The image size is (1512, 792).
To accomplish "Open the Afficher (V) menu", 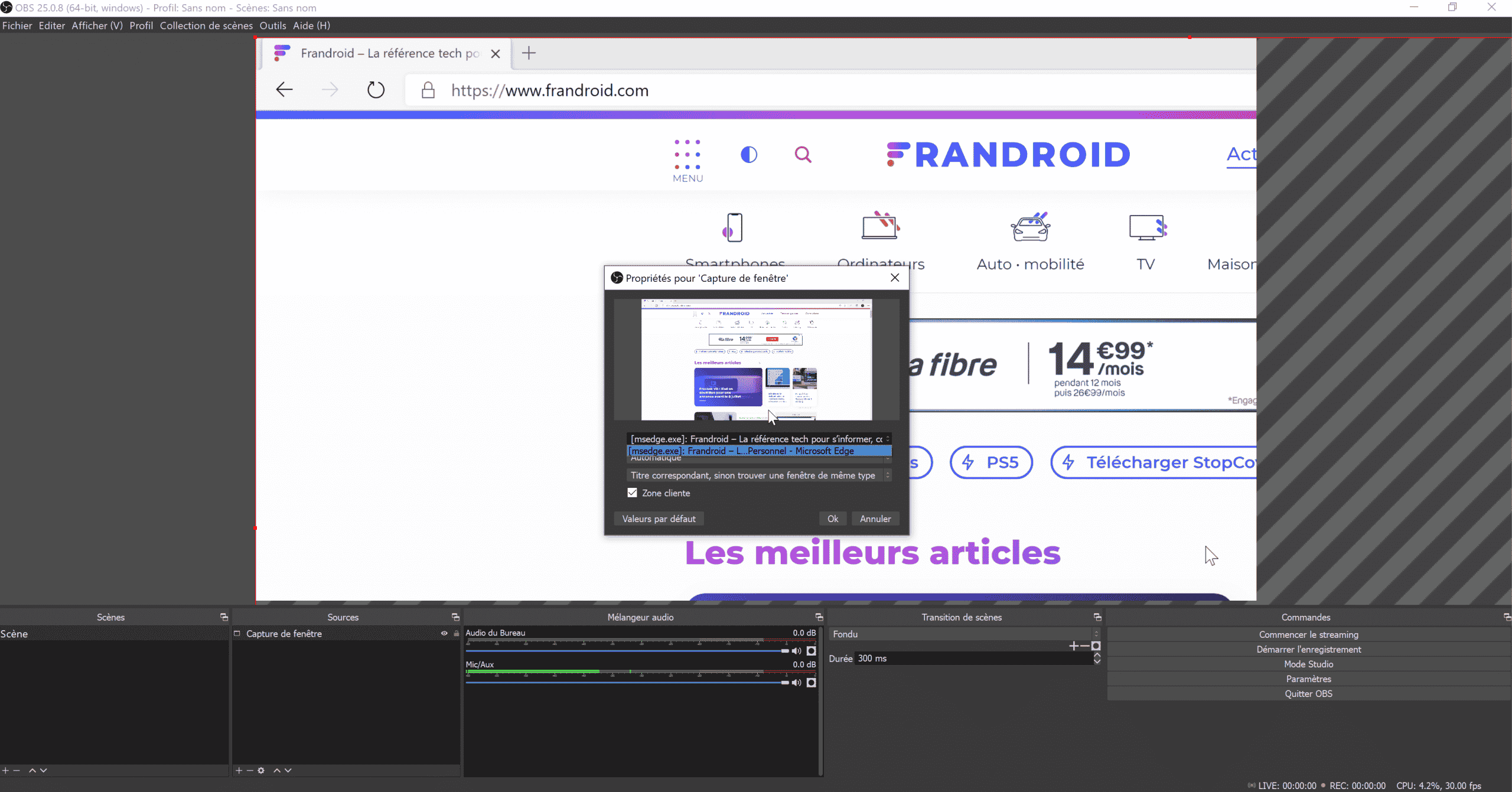I will [x=97, y=25].
